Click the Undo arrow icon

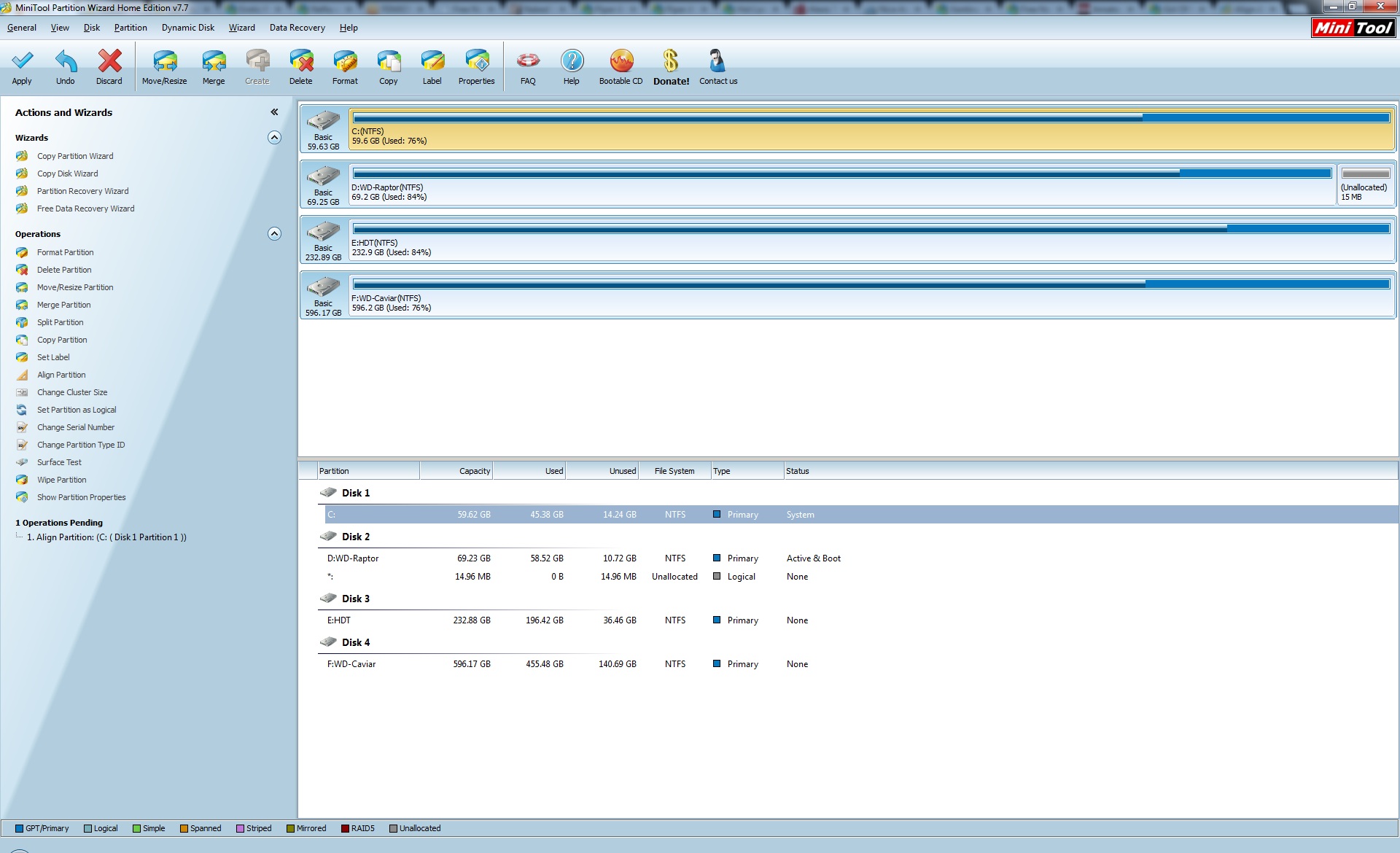pos(66,61)
